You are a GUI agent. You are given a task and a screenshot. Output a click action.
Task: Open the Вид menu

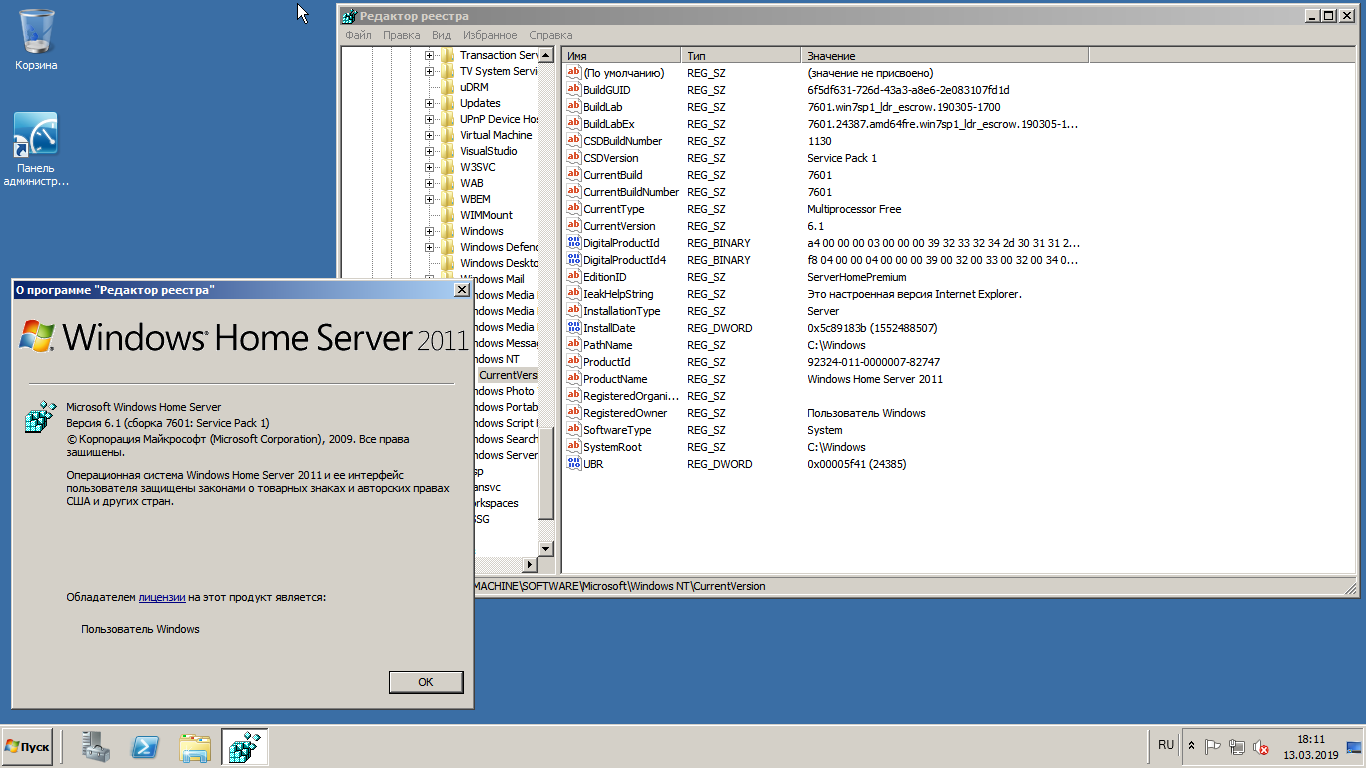[441, 35]
